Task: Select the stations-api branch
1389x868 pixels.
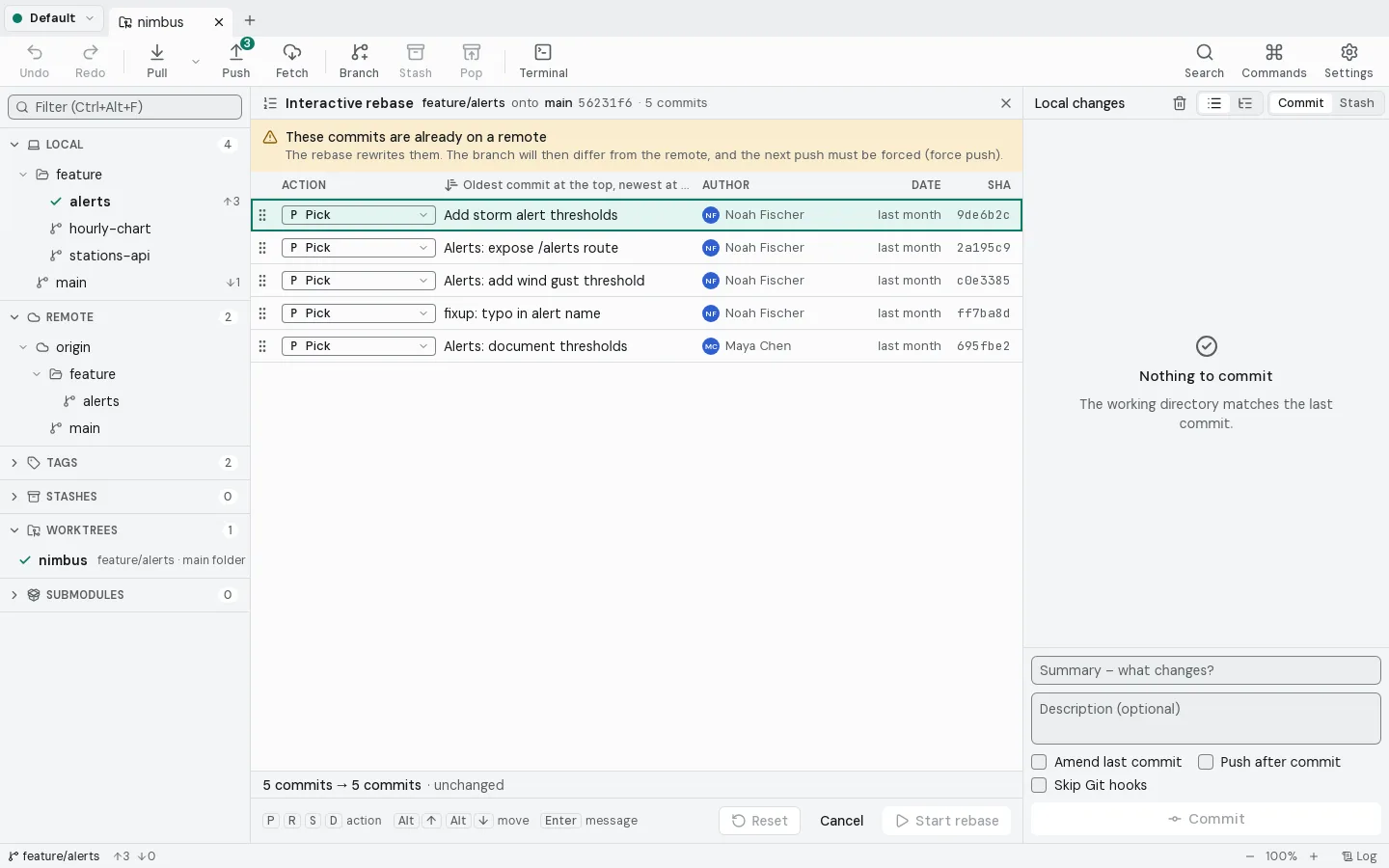Action: click(109, 256)
